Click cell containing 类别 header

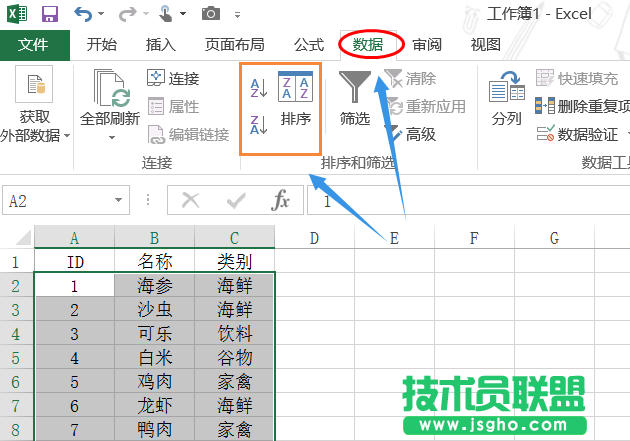(x=235, y=261)
